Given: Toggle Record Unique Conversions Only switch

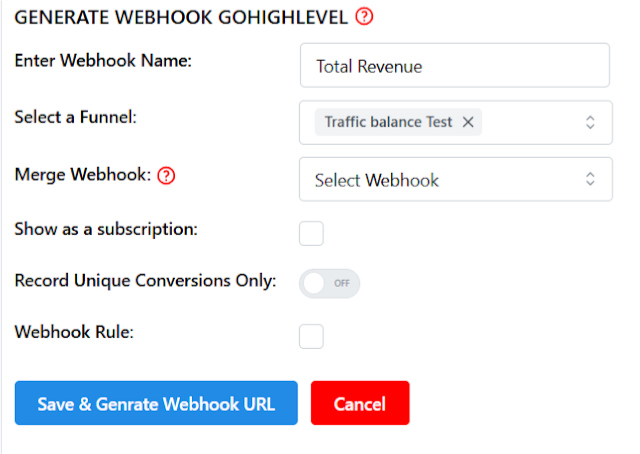Looking at the screenshot, I should pyautogui.click(x=329, y=283).
